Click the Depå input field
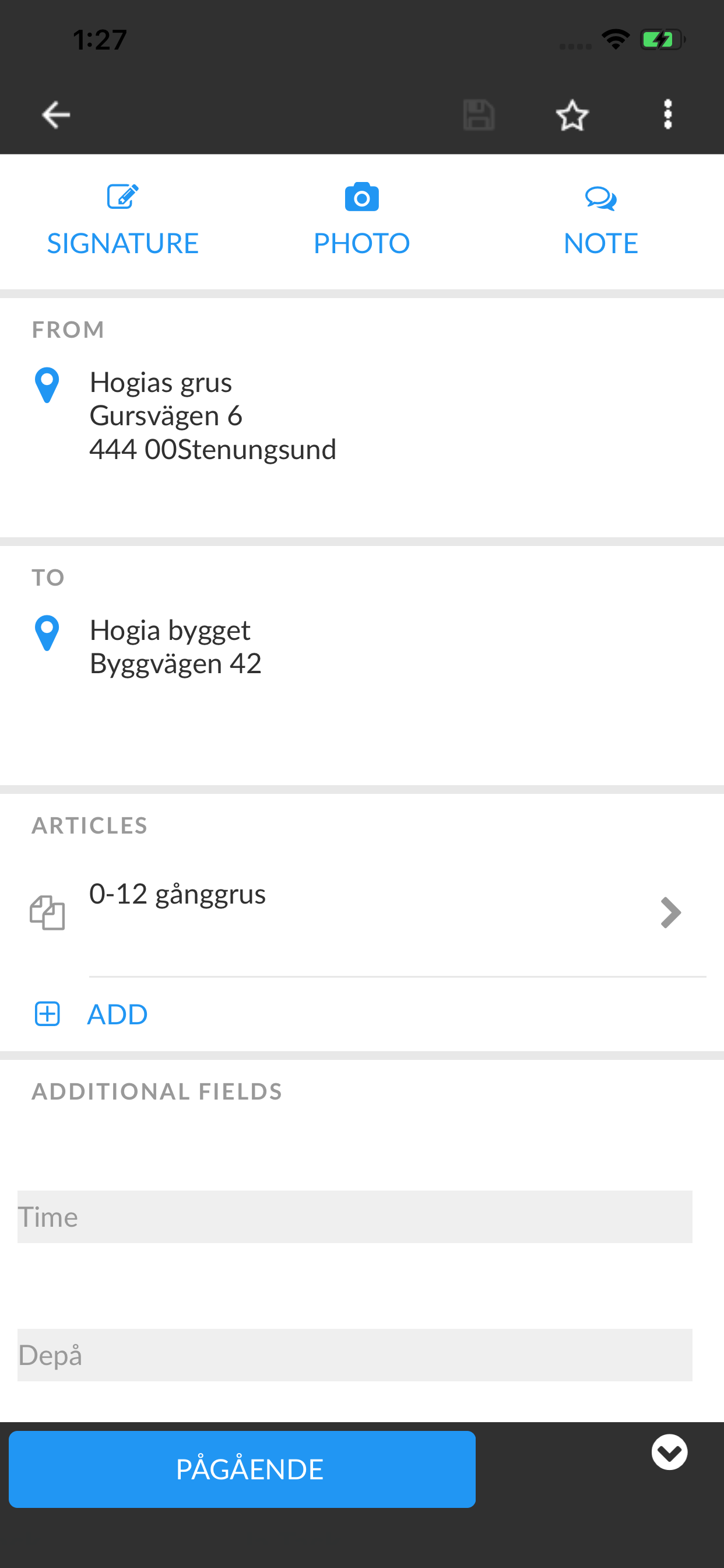 [354, 1355]
